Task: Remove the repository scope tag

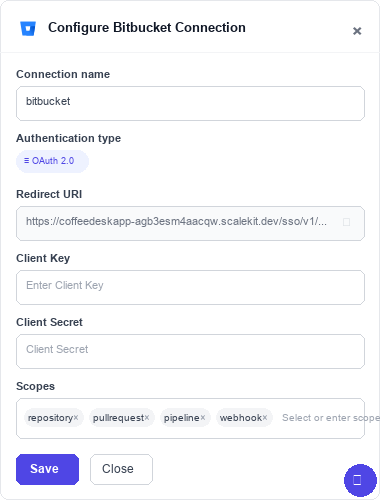Action: click(76, 418)
